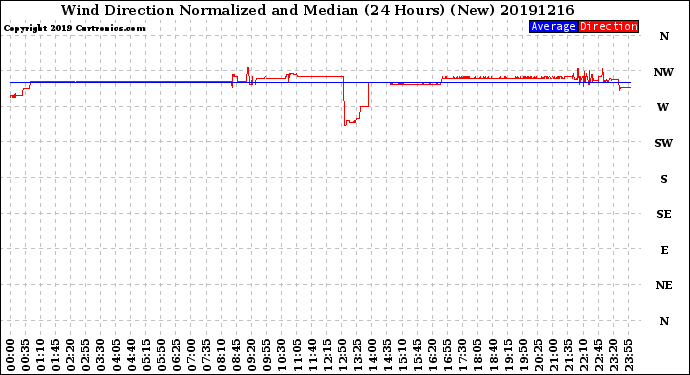Click the "N" label just below NE

tap(664, 321)
